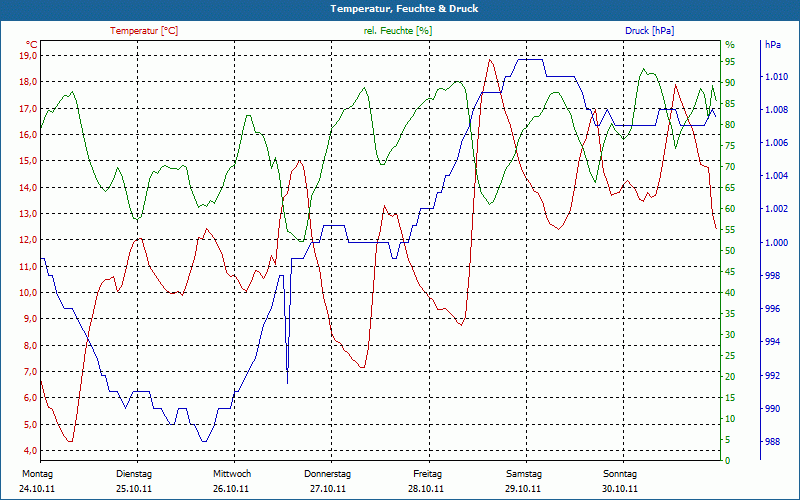Click the '4,0' temperature axis value

click(x=30, y=451)
